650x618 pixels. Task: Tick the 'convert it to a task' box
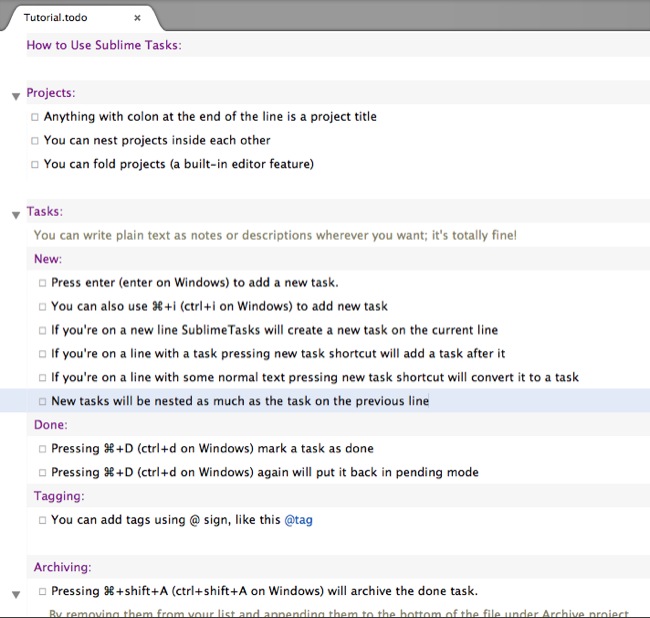coord(42,378)
